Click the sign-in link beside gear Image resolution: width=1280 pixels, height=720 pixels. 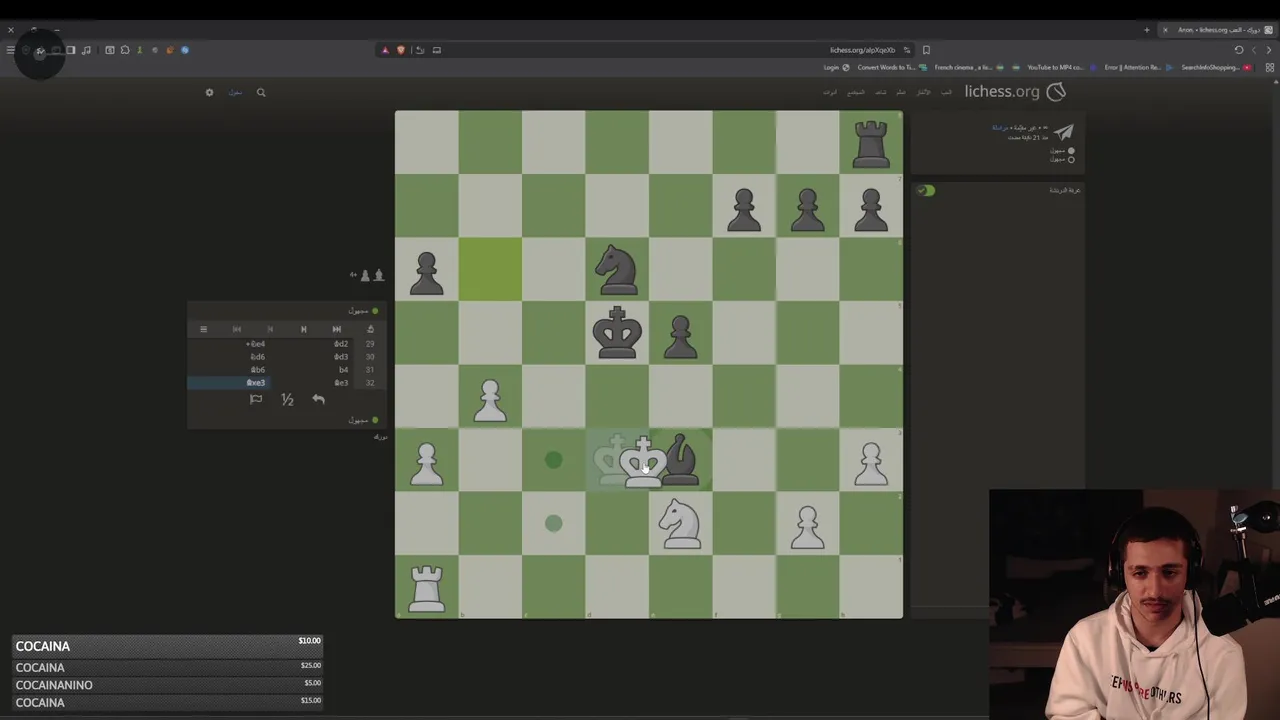pos(235,92)
